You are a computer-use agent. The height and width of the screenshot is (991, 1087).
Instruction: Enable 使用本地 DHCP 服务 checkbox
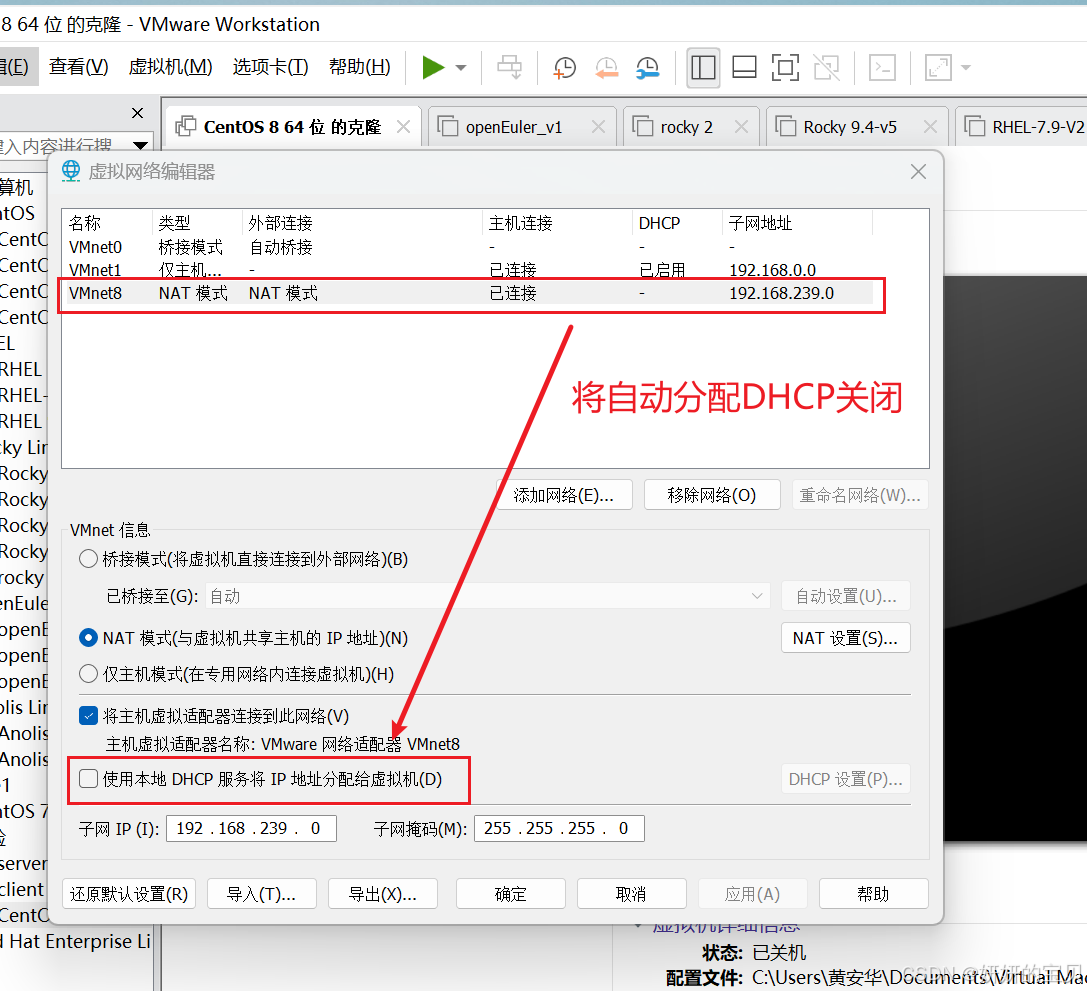pos(88,779)
